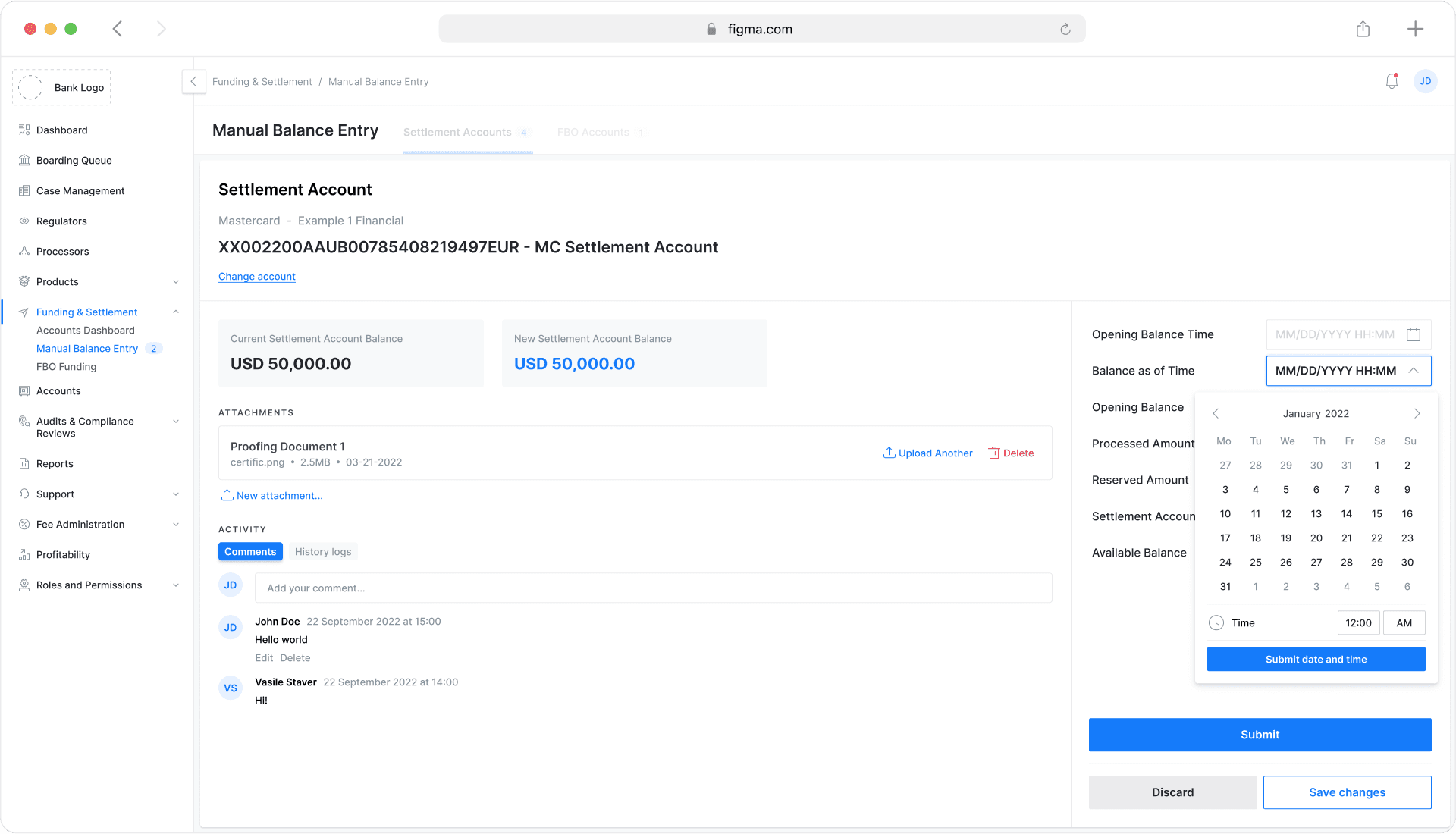Focus the Add your comment field

654,588
